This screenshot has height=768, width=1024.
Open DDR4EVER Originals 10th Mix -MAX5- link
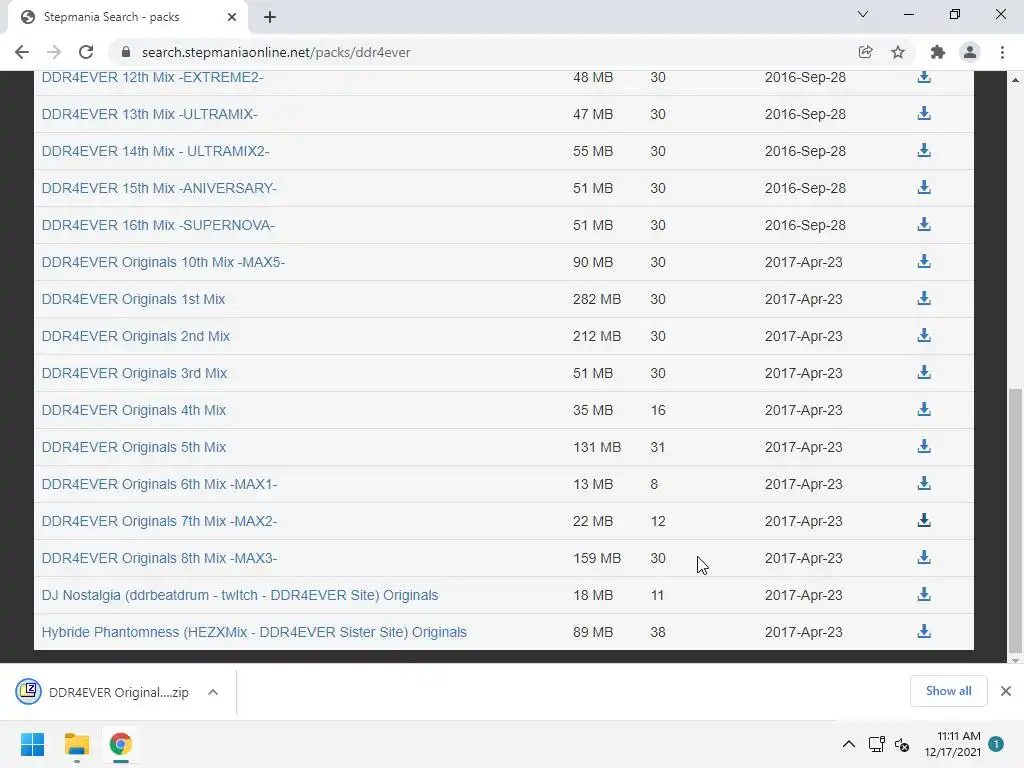(163, 262)
